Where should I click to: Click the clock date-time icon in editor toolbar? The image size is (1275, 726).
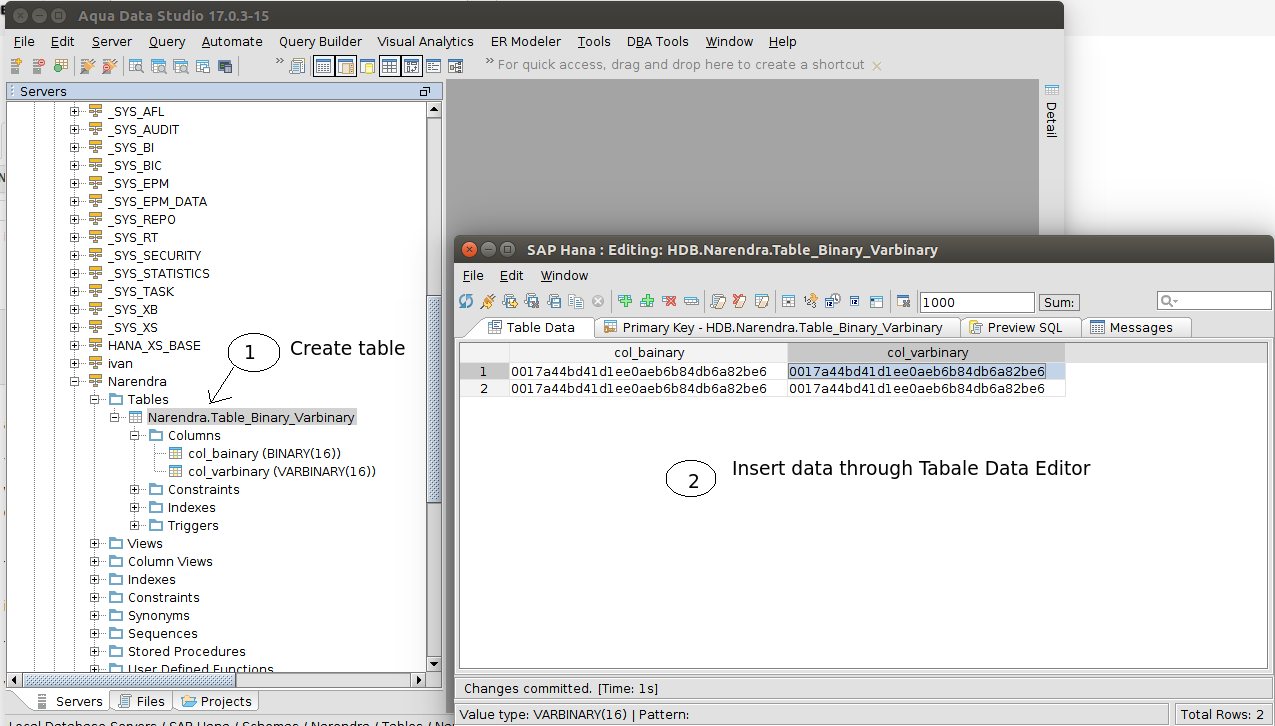pyautogui.click(x=832, y=301)
